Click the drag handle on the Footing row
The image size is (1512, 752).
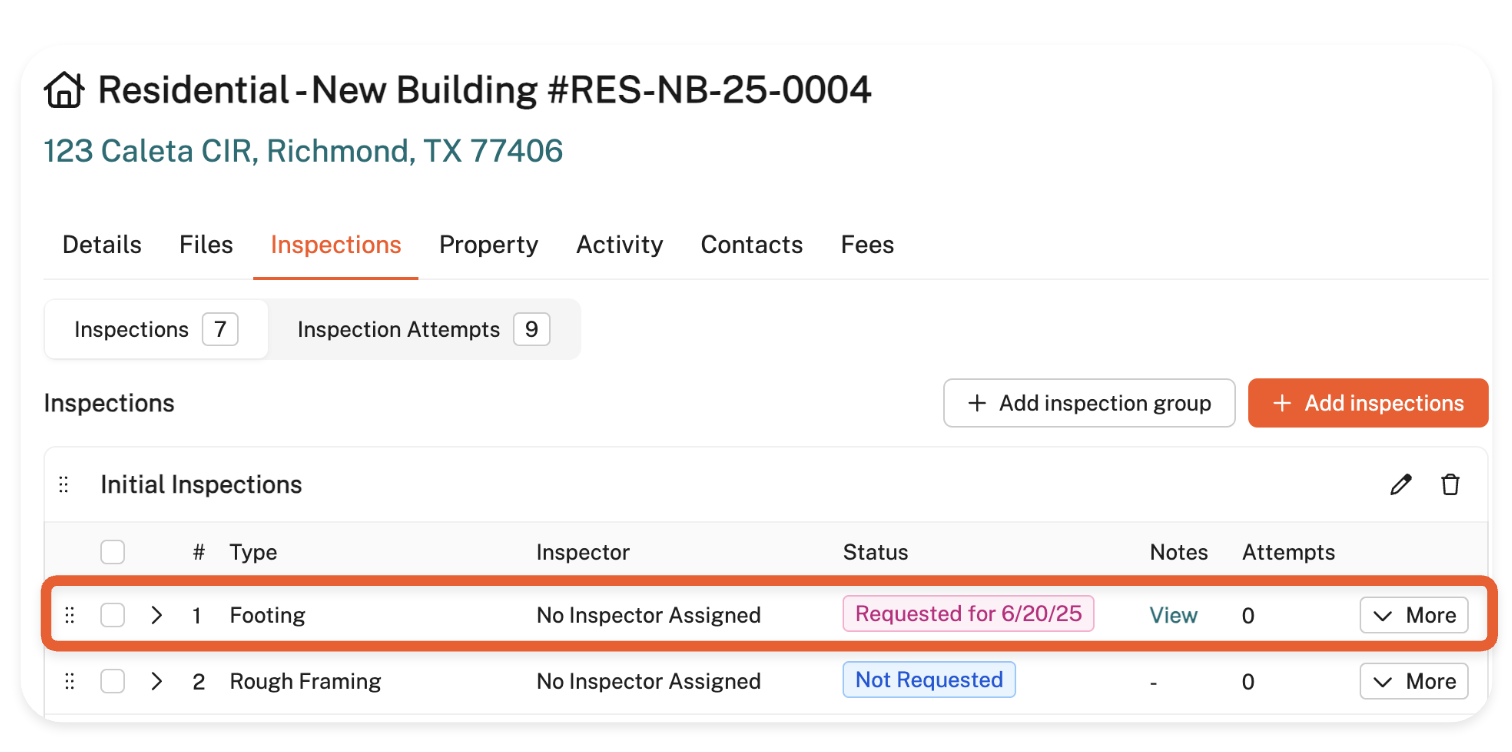pyautogui.click(x=70, y=615)
